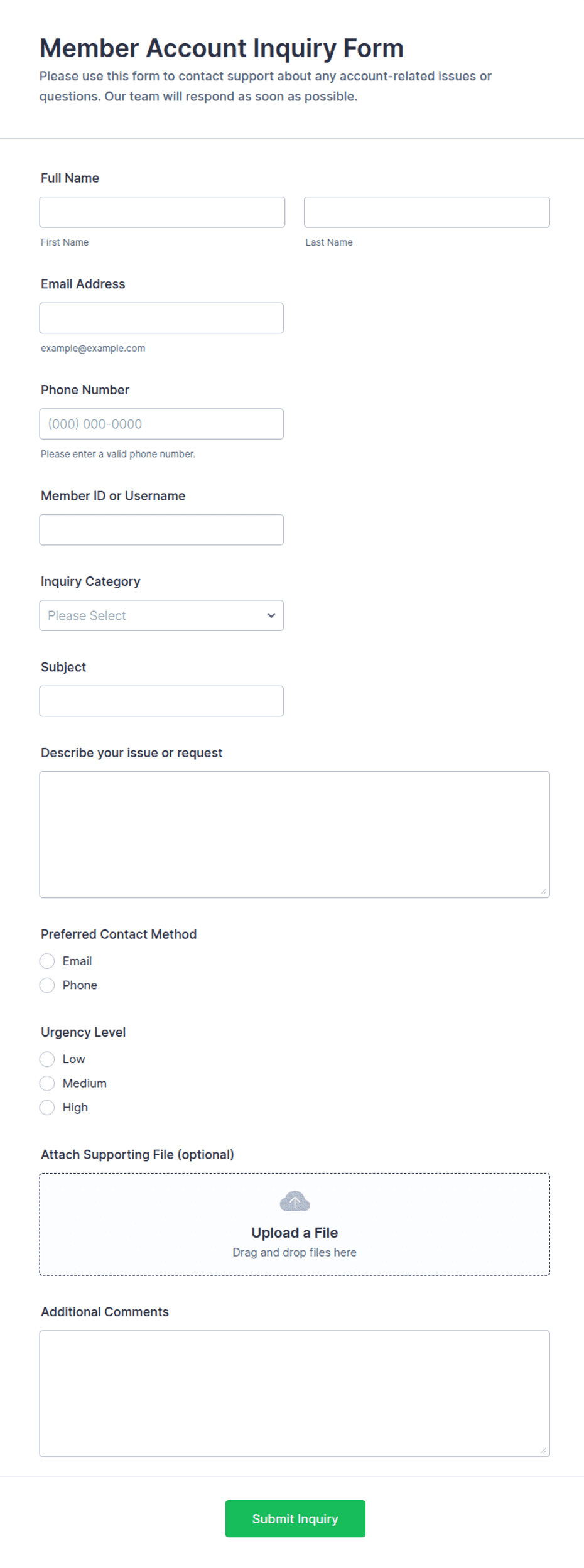The width and height of the screenshot is (584, 1568).
Task: Choose Medium urgency level
Action: [47, 1083]
